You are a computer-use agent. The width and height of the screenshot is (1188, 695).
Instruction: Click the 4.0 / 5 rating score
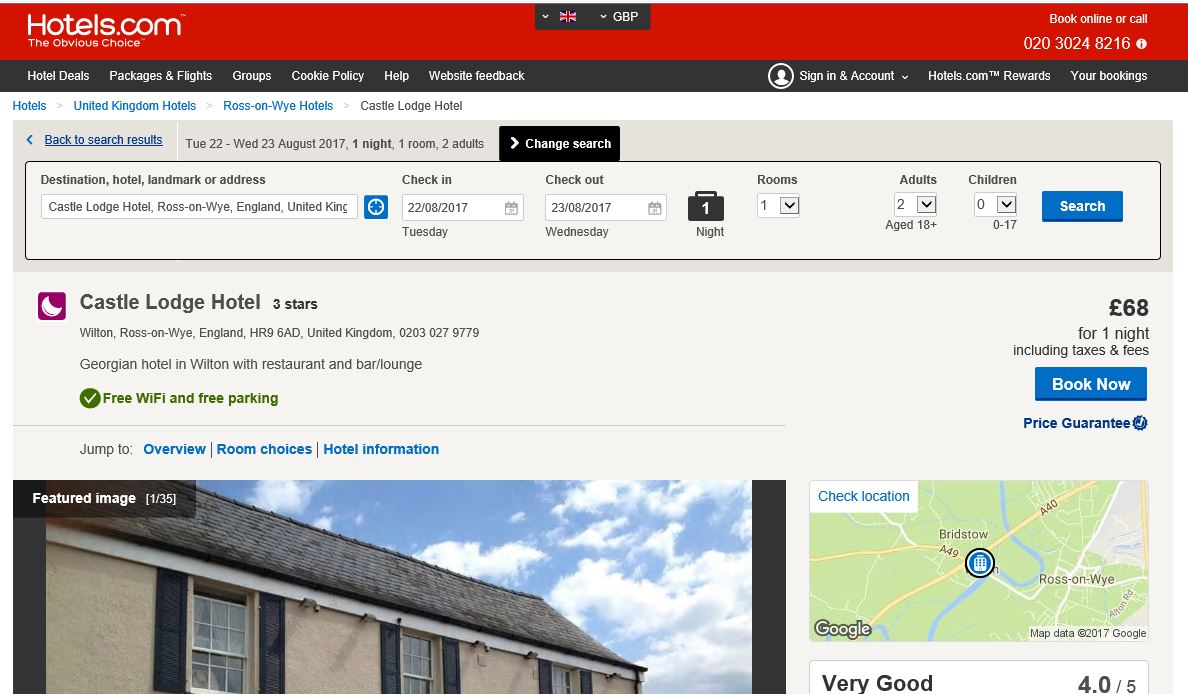1107,685
